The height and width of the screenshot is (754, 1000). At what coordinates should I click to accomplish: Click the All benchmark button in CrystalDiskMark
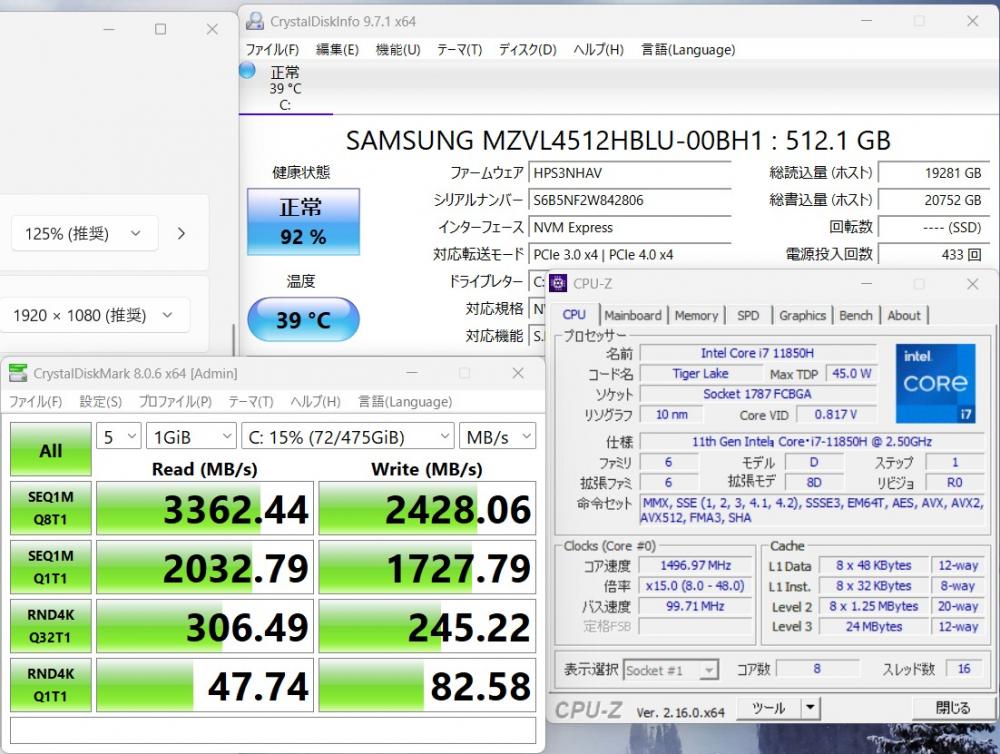pos(50,450)
